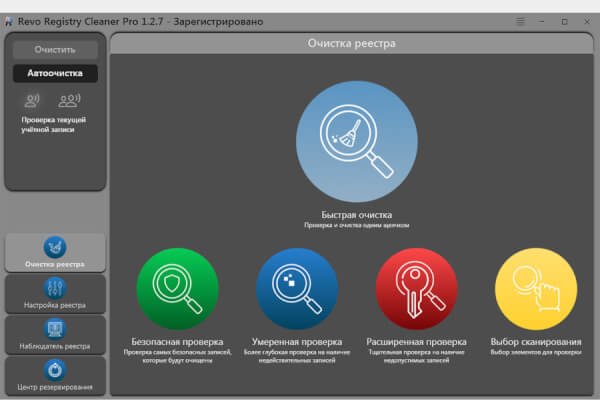Click the Умеренная проверка caption
Image resolution: width=600 pixels, height=400 pixels.
297,341
